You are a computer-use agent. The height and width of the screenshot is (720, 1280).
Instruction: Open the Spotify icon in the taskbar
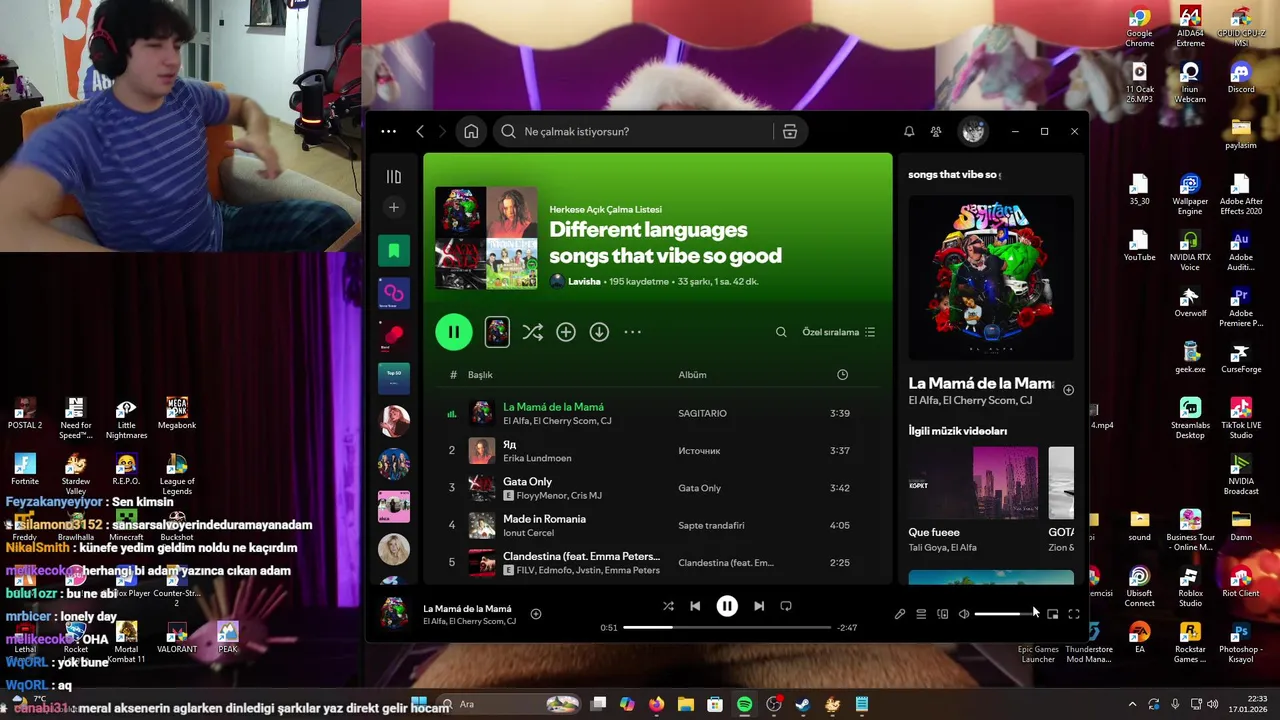click(x=744, y=704)
